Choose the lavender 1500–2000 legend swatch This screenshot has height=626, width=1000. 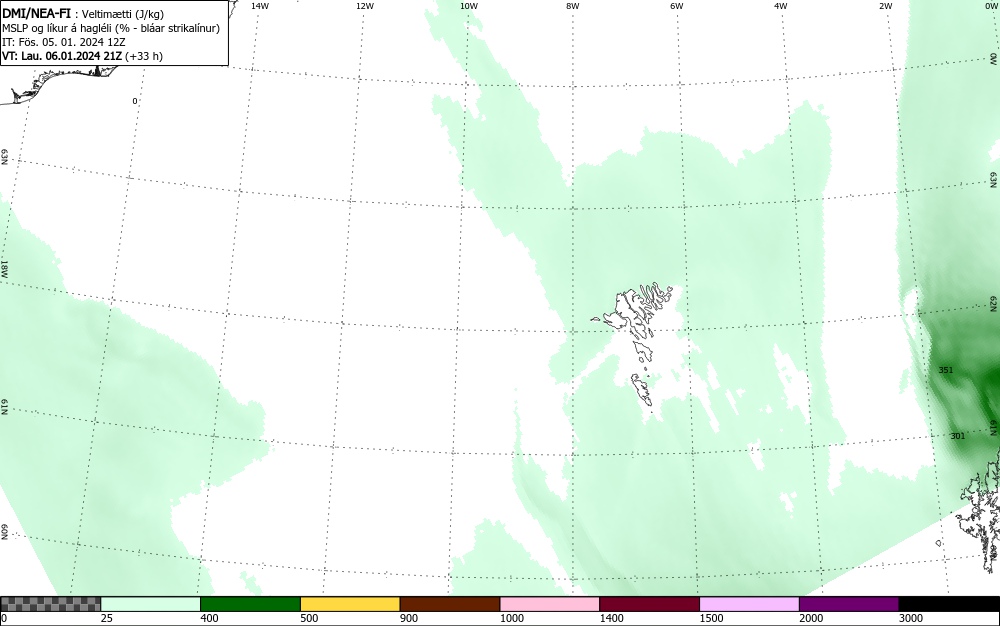[x=749, y=604]
